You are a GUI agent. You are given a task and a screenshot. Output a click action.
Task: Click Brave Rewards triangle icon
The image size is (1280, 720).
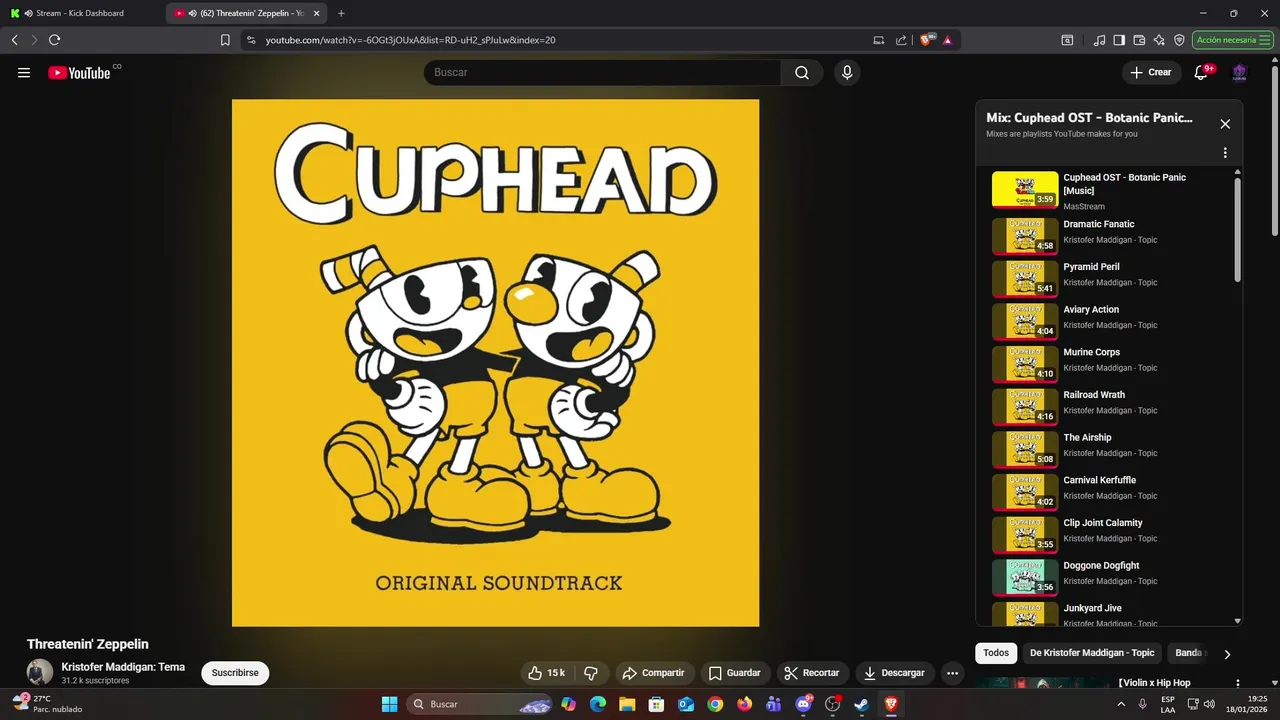pyautogui.click(x=947, y=40)
